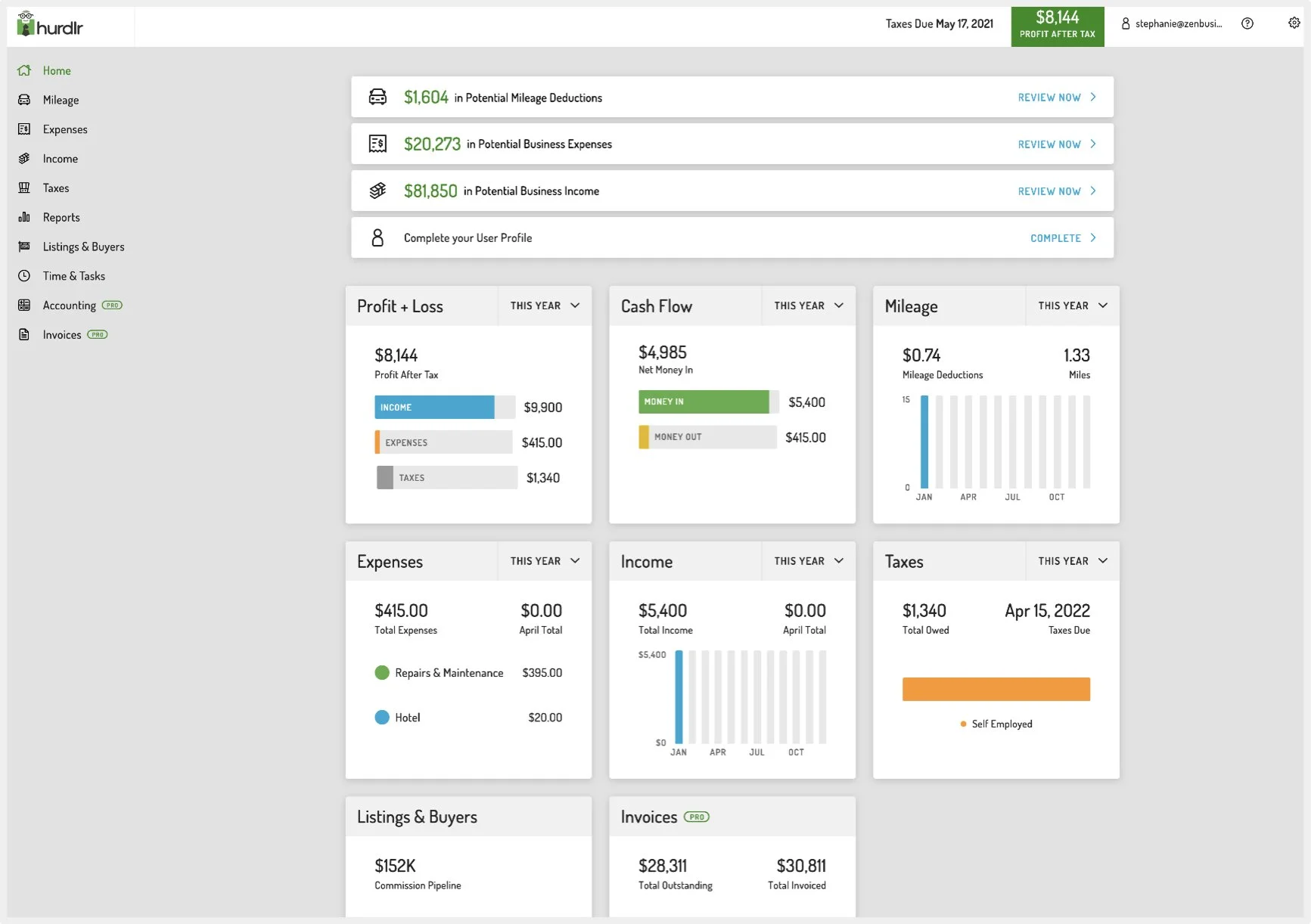Viewport: 1311px width, 924px height.
Task: Expand Profit + Loss This Year dropdown
Action: click(545, 305)
